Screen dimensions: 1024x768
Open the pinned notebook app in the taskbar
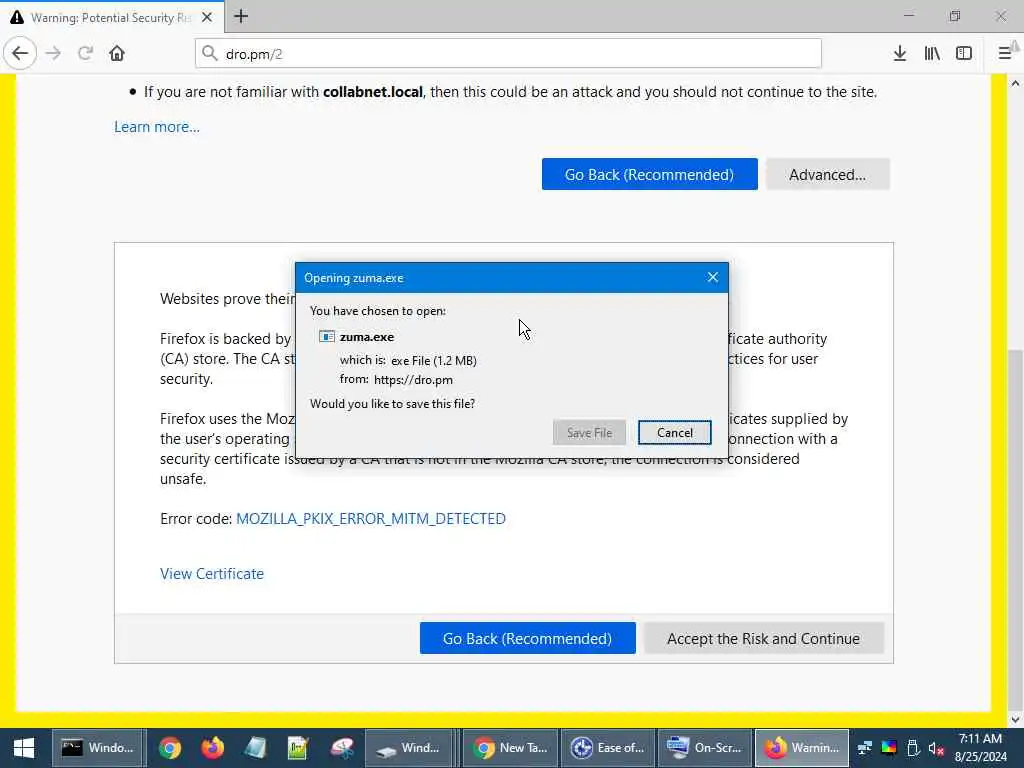tap(255, 748)
